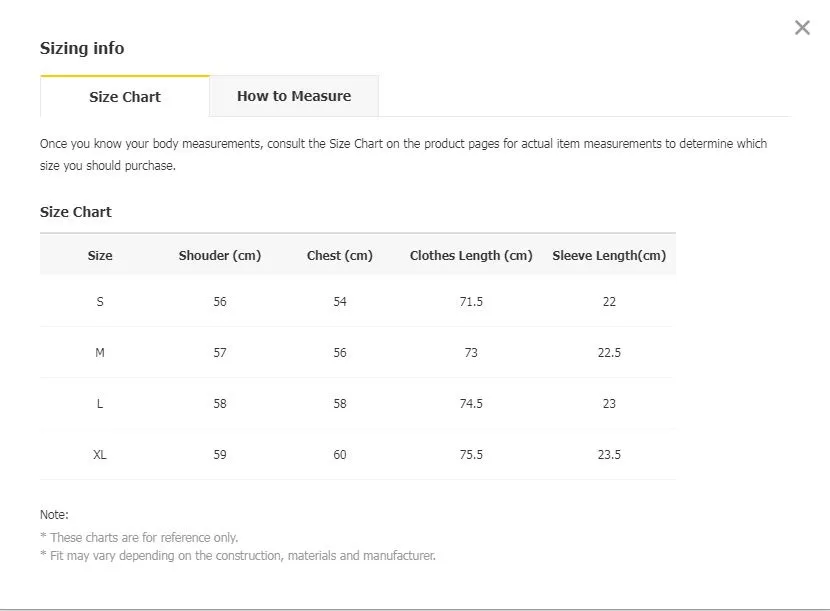This screenshot has width=830, height=611.
Task: Click the Clothes Length (cm) header
Action: point(471,255)
